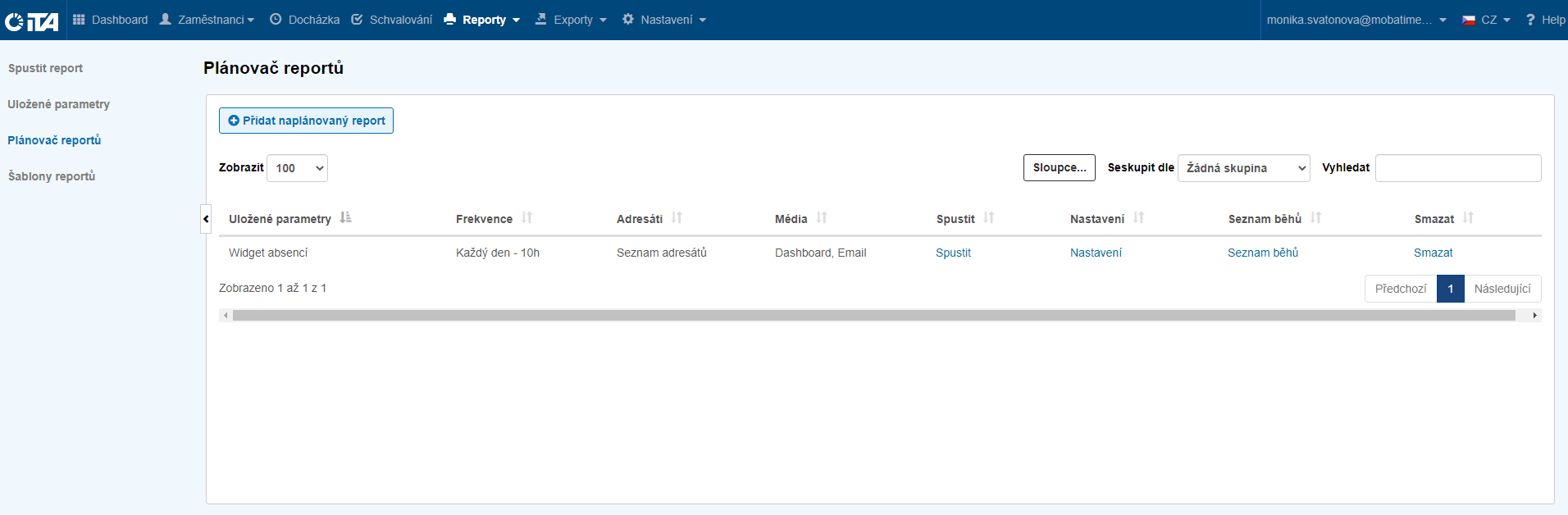Open the CZ language selector dropdown
The image size is (1568, 515).
[1486, 20]
